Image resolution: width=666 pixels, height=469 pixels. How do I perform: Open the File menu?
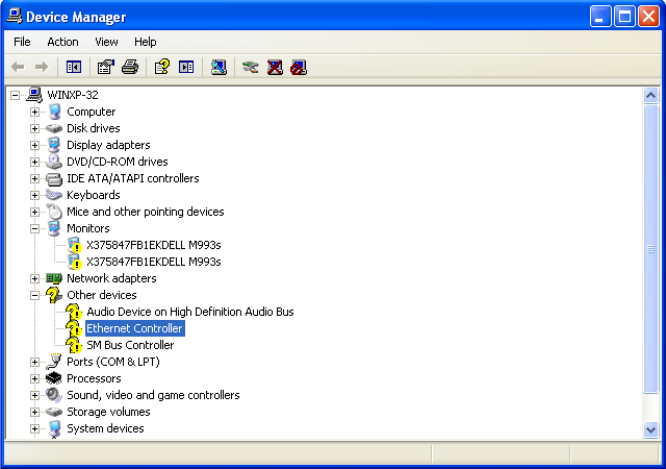tap(22, 42)
